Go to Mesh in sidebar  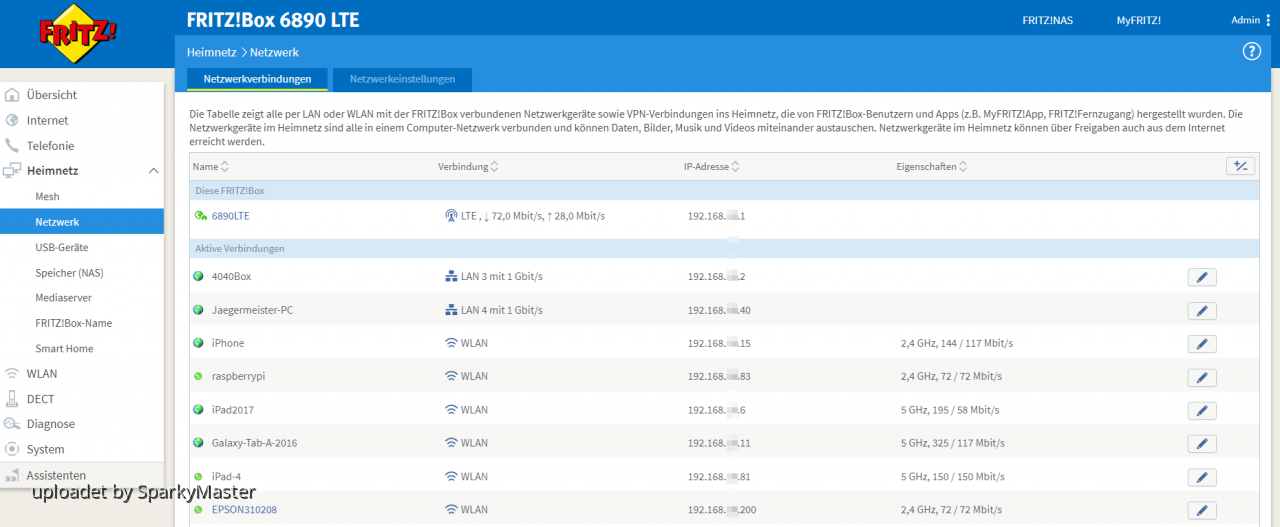[47, 197]
